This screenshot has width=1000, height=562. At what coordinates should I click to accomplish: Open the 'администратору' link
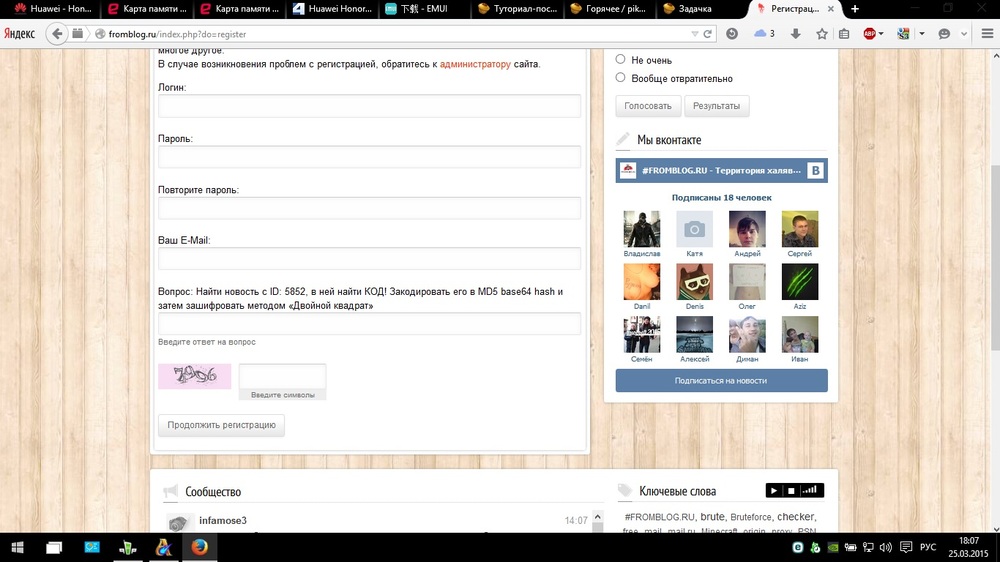coord(475,64)
